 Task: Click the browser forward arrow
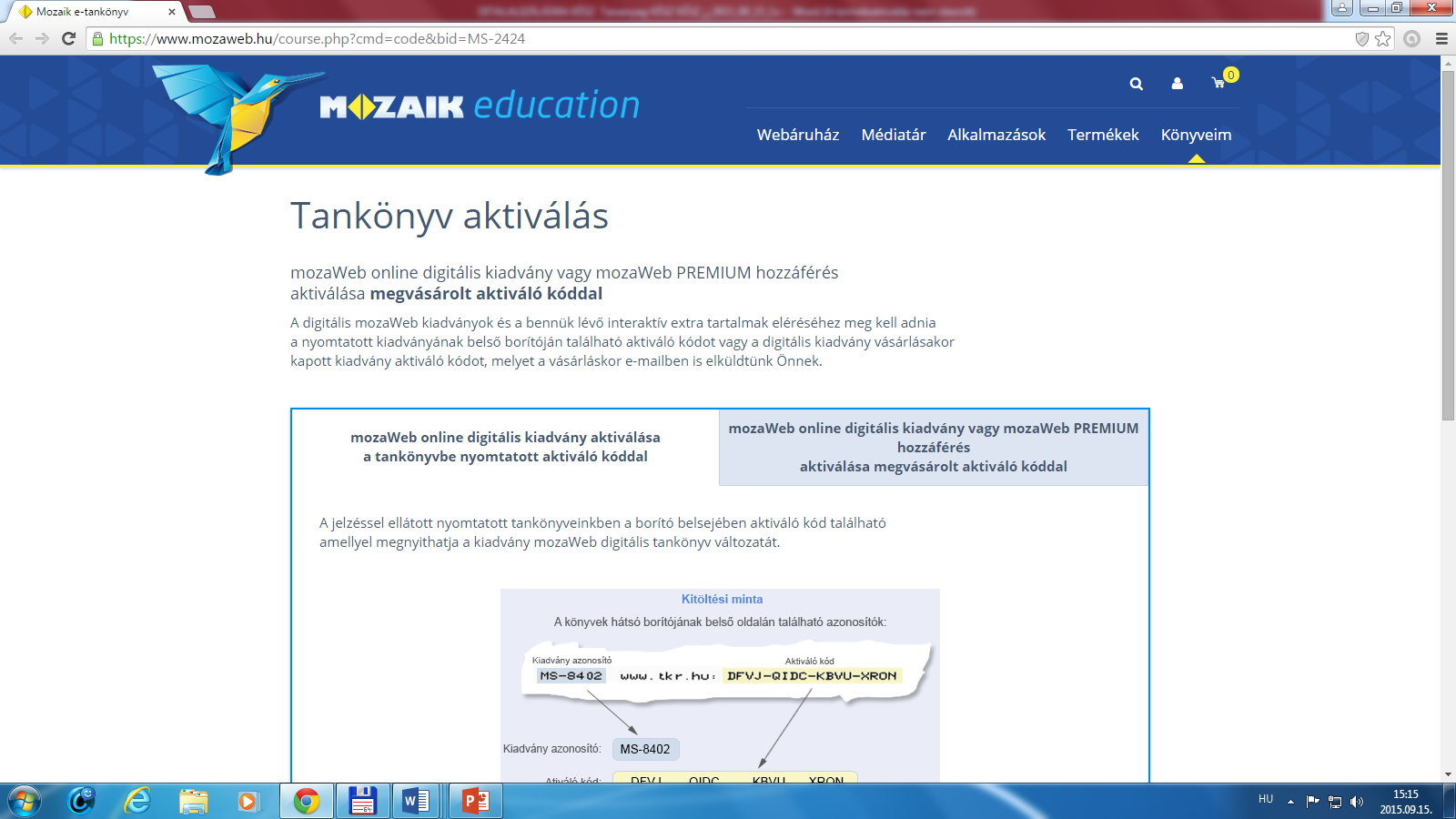(x=42, y=38)
